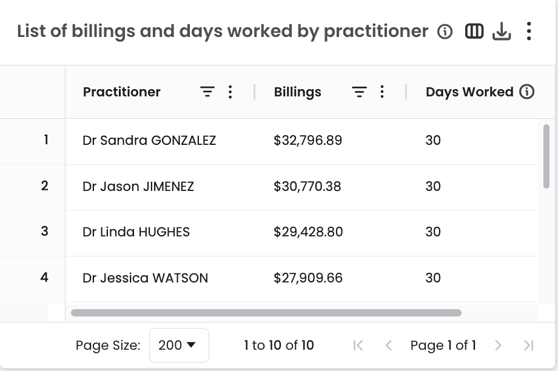Open the widget's three-dot options menu

529,31
